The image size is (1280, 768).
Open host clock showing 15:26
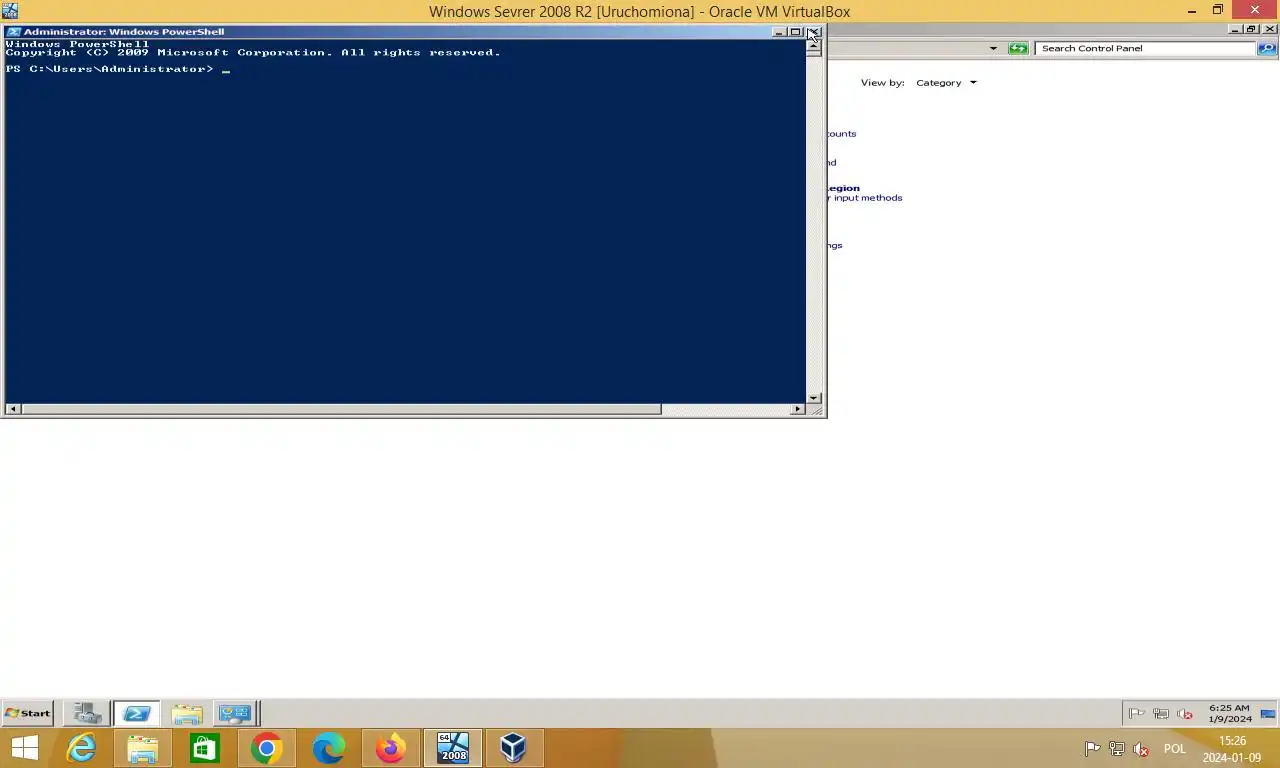point(1232,749)
